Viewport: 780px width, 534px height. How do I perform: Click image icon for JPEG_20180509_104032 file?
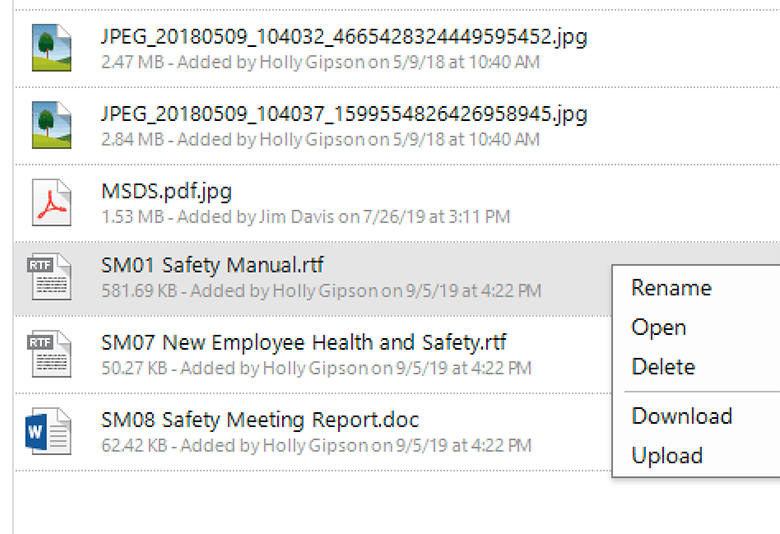tap(52, 48)
